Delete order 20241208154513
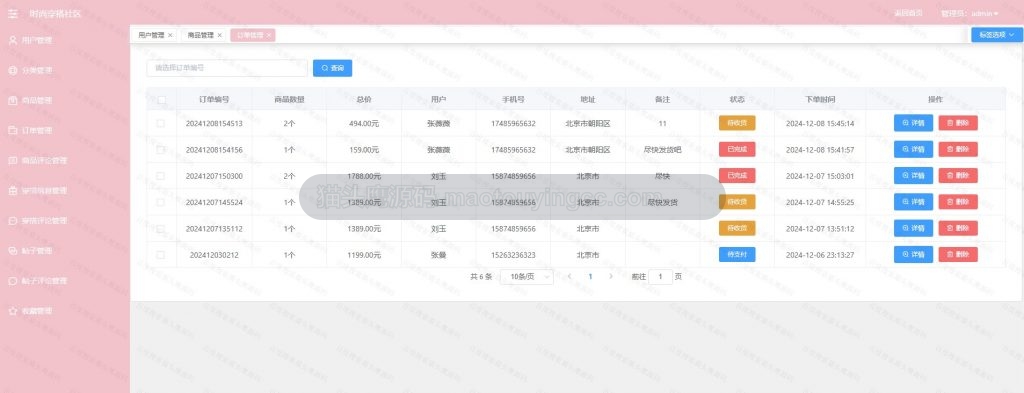This screenshot has height=393, width=1024. click(x=958, y=123)
